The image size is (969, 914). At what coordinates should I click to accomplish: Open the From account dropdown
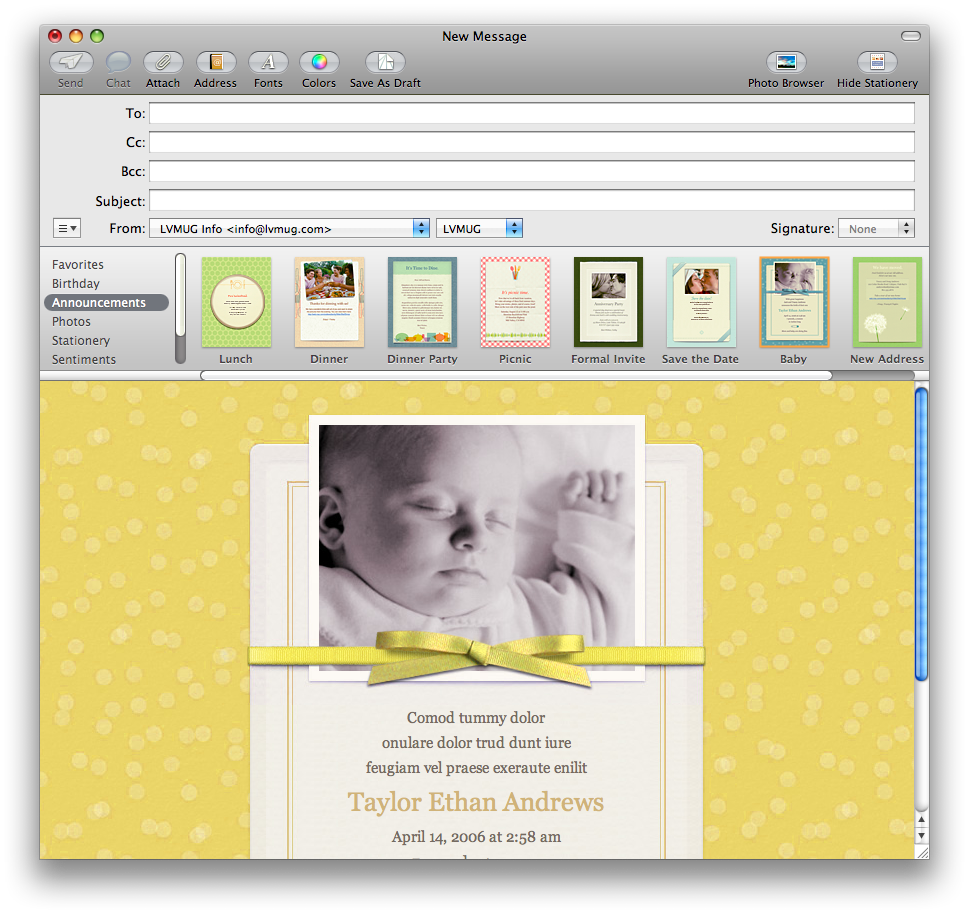289,229
